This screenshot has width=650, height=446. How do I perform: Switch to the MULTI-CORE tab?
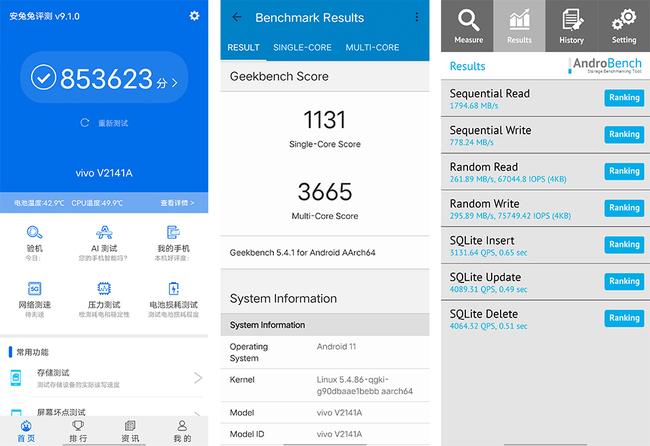[372, 47]
